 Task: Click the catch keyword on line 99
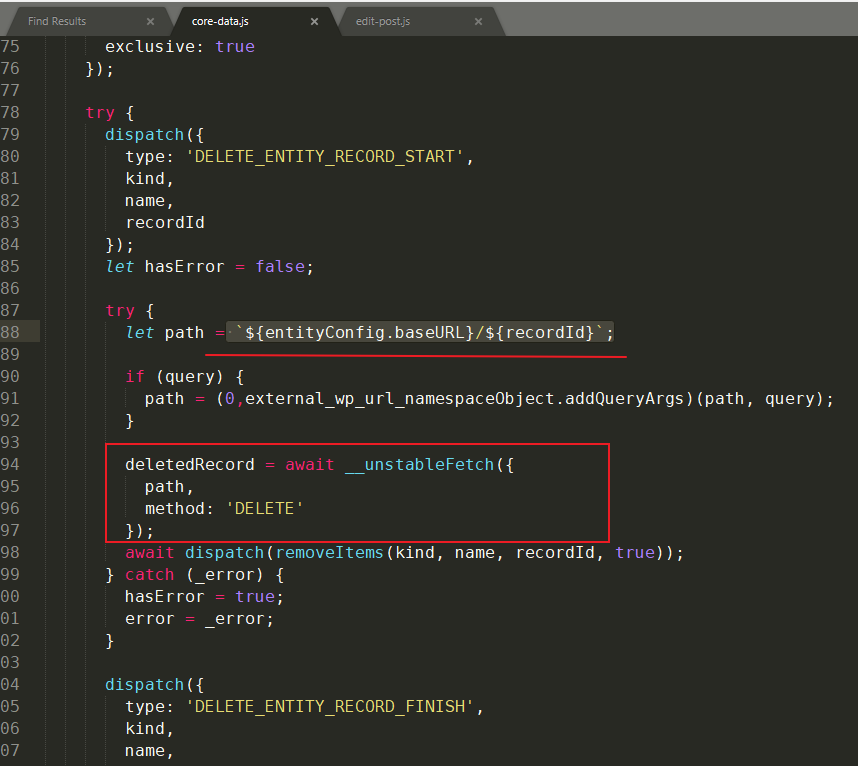coord(149,574)
